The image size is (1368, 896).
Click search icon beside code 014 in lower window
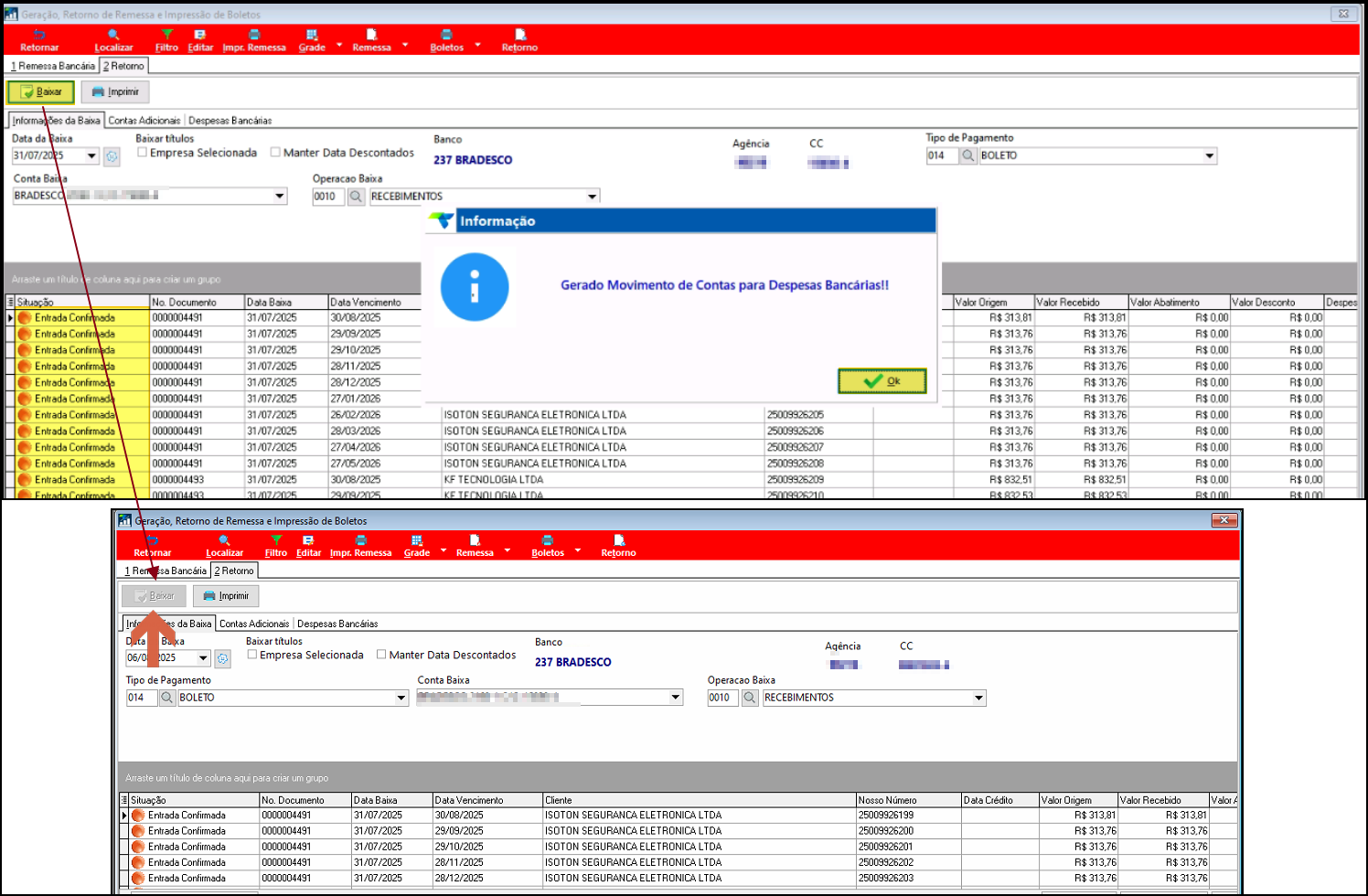pos(167,698)
